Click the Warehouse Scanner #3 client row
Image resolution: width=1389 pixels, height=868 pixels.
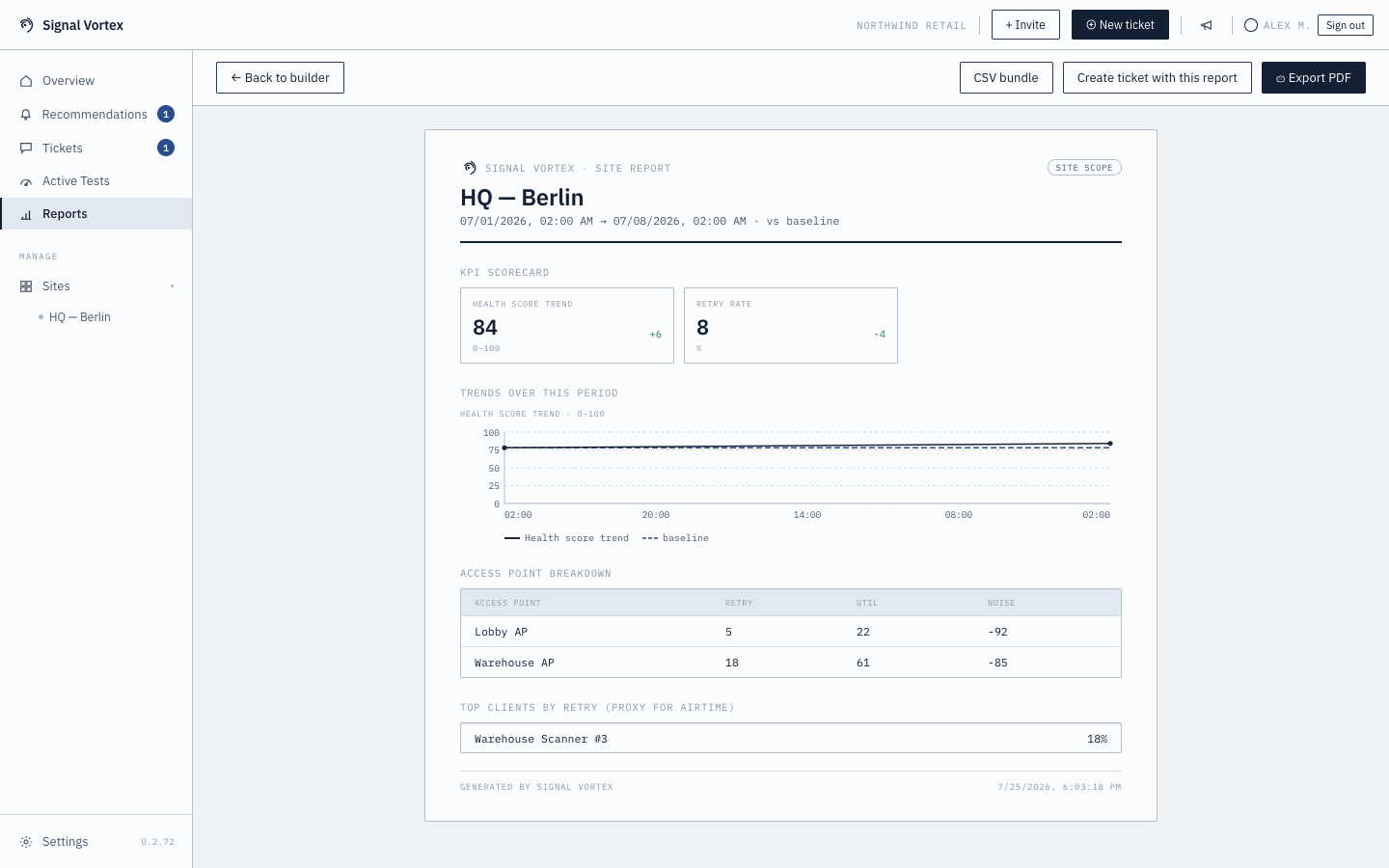point(791,739)
